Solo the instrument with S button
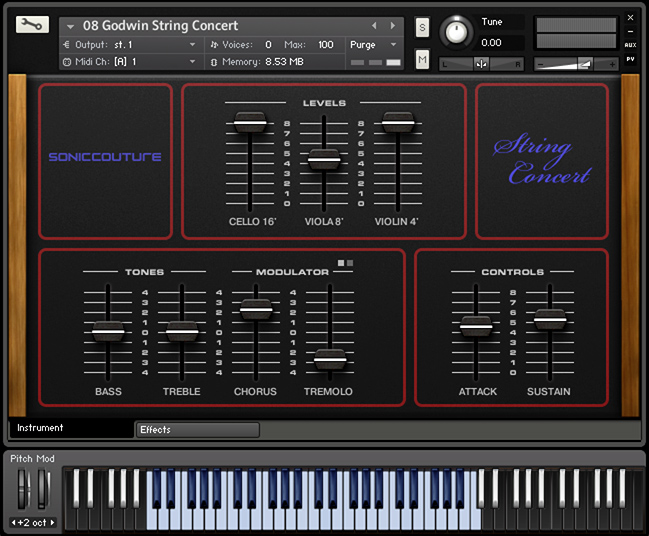This screenshot has height=536, width=649. click(422, 28)
